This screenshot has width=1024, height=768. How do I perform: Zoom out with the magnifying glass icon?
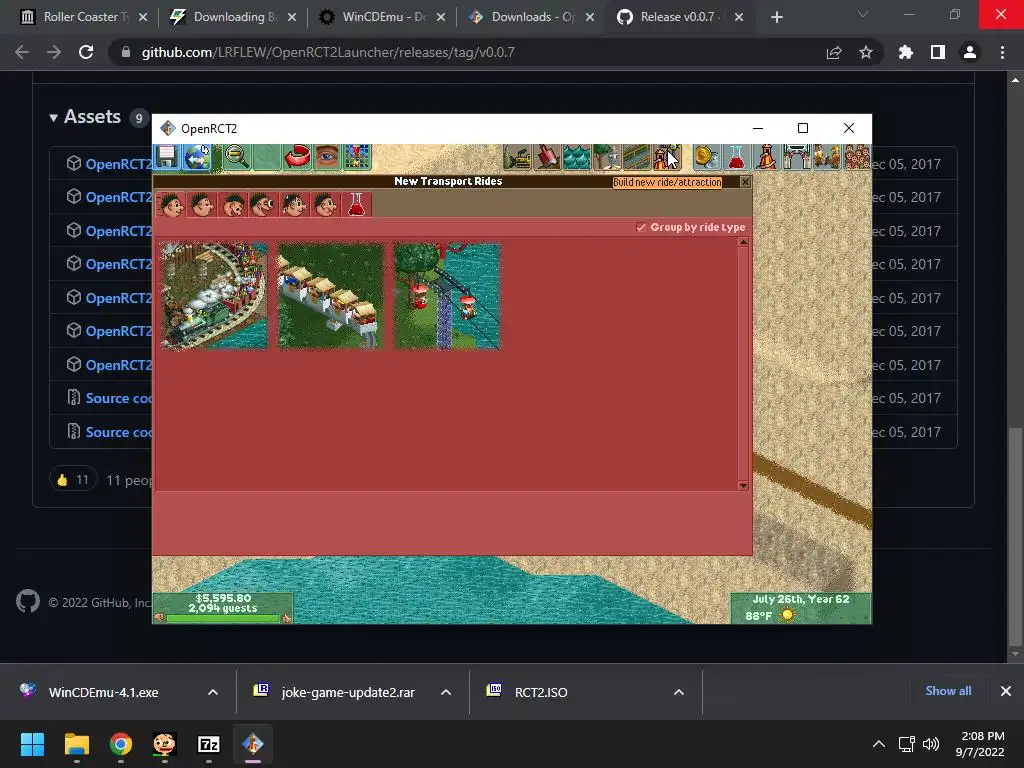point(237,157)
